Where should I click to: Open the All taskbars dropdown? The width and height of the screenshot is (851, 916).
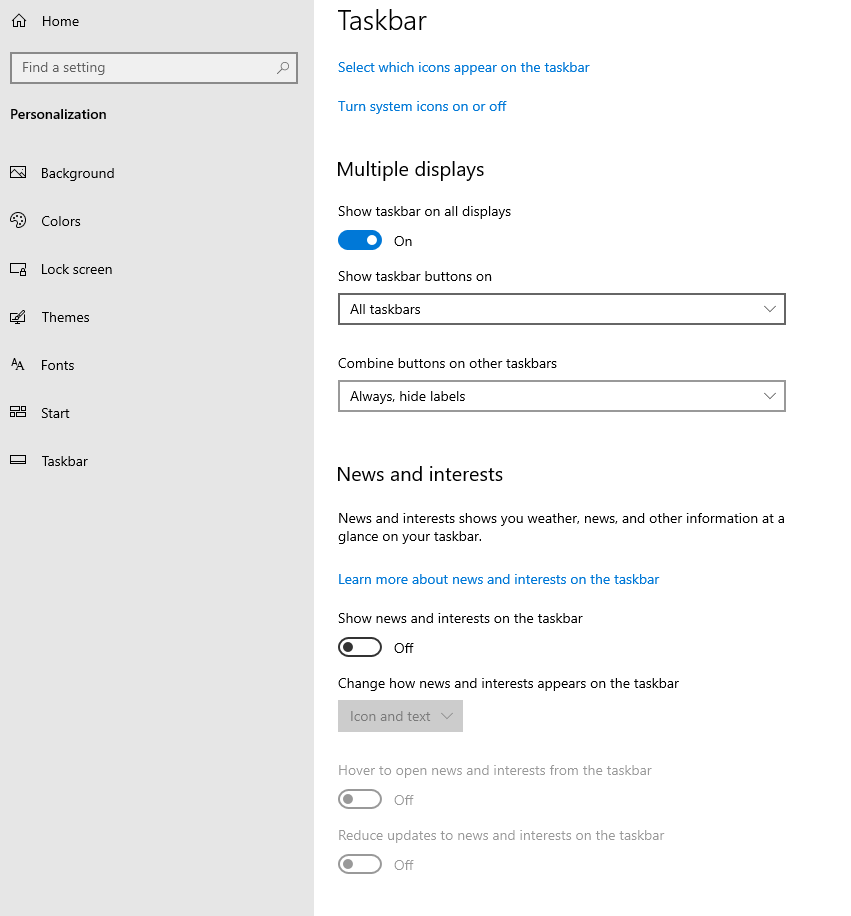[562, 309]
